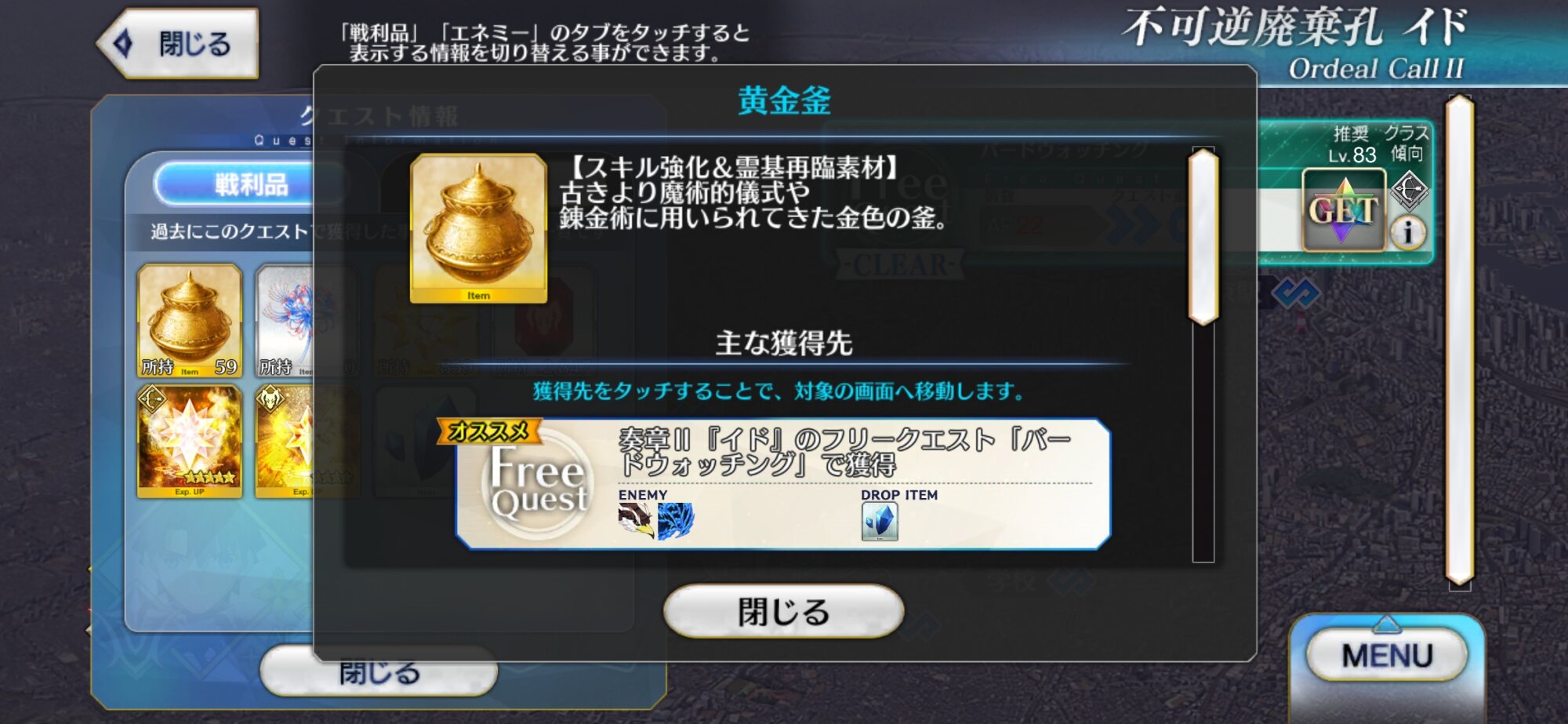This screenshot has height=724, width=1568.
Task: Click the back 閉じる button at the top left
Action: coord(178,44)
